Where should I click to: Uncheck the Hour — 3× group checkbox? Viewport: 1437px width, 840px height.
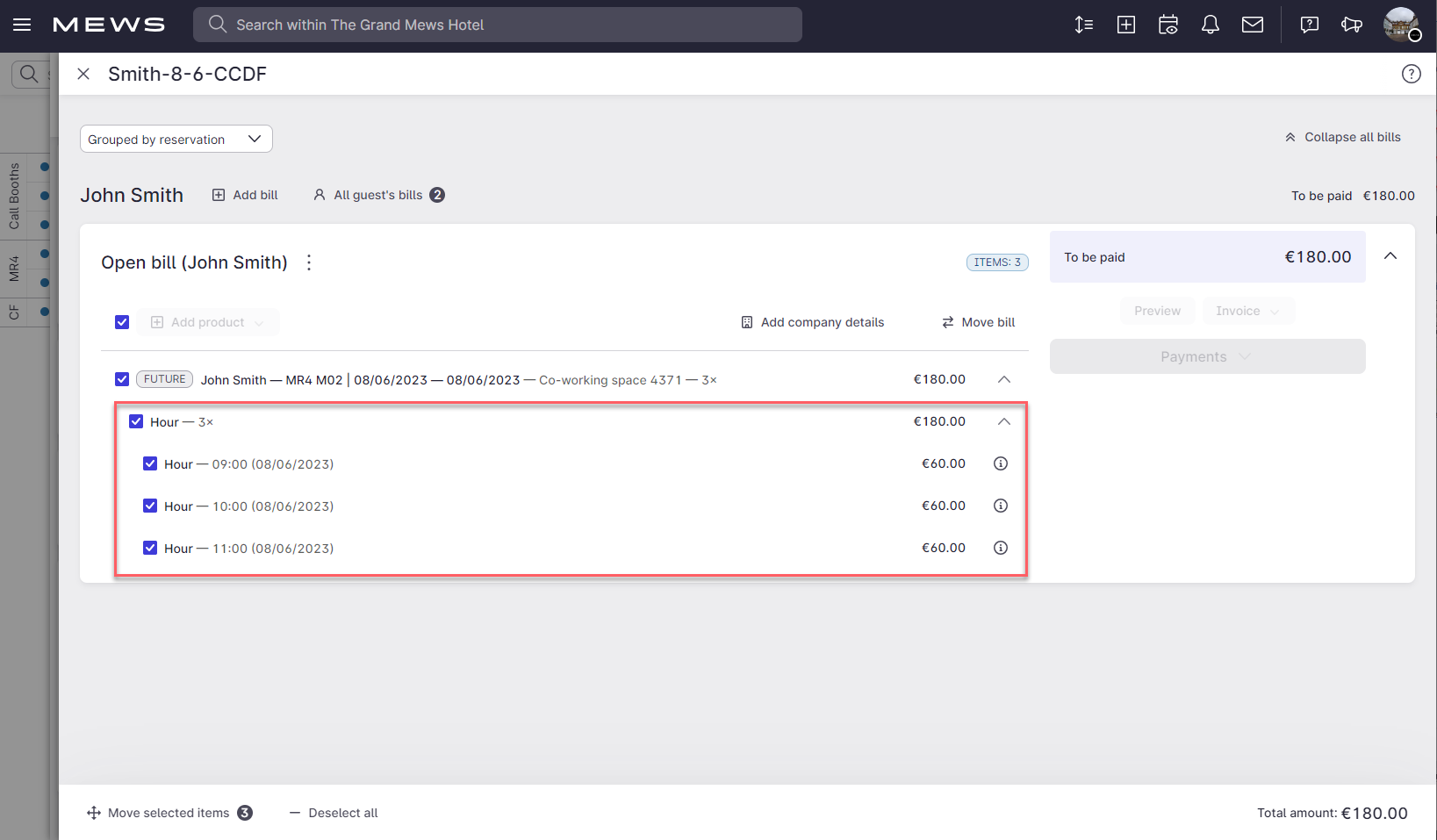[x=136, y=421]
